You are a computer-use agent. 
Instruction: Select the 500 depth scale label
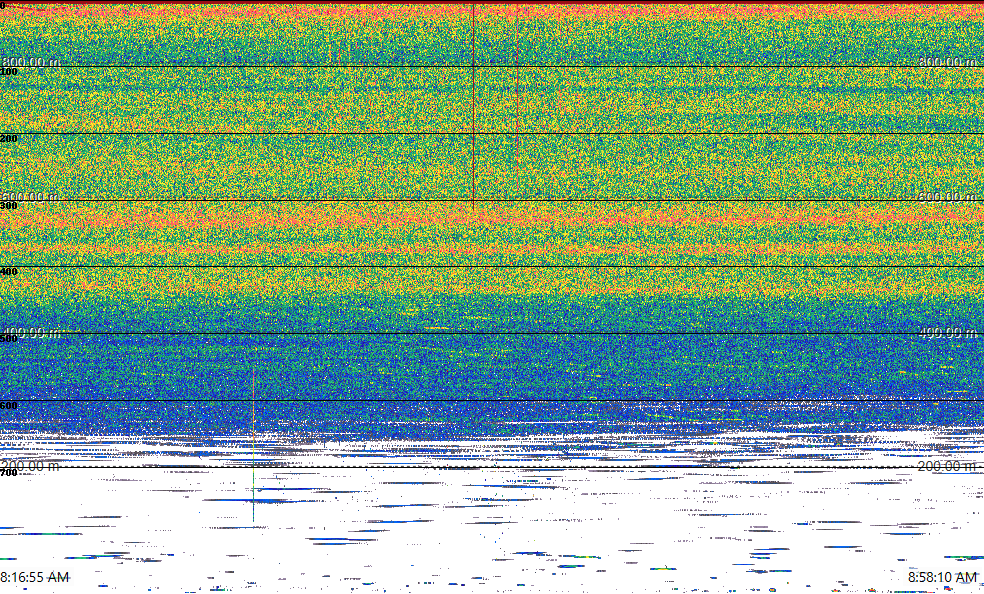pyautogui.click(x=9, y=339)
